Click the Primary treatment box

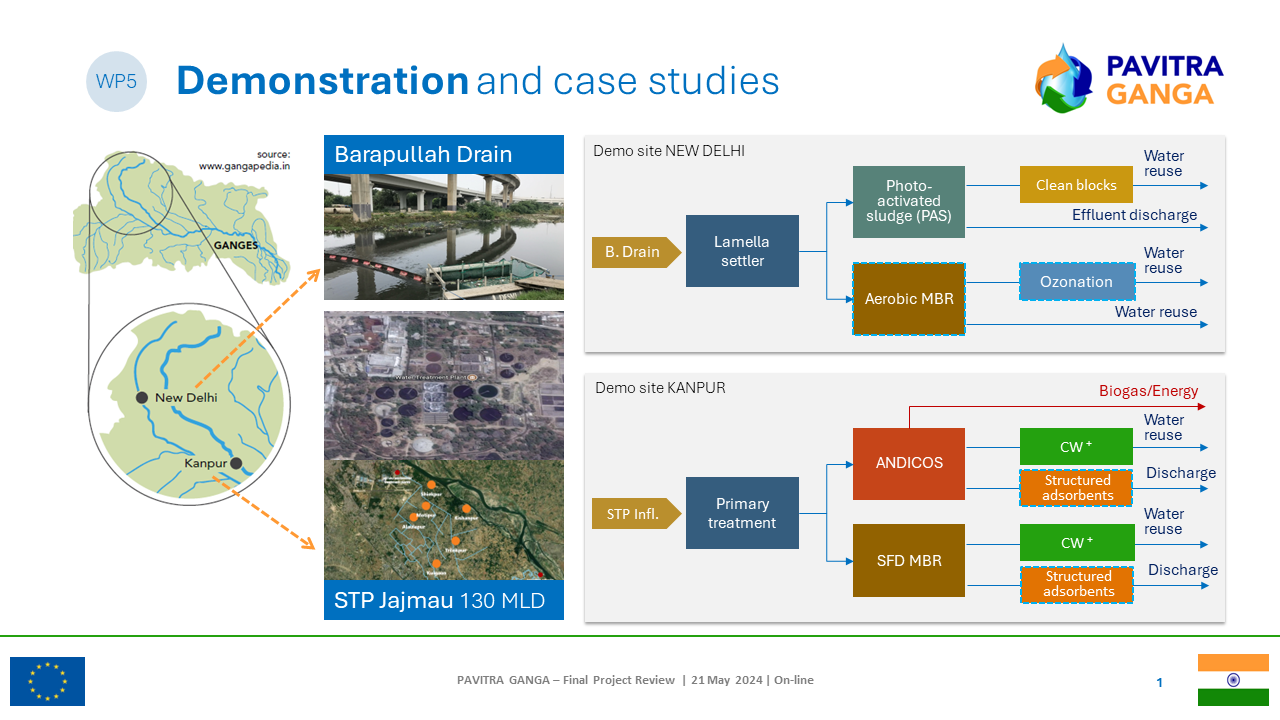tap(742, 513)
